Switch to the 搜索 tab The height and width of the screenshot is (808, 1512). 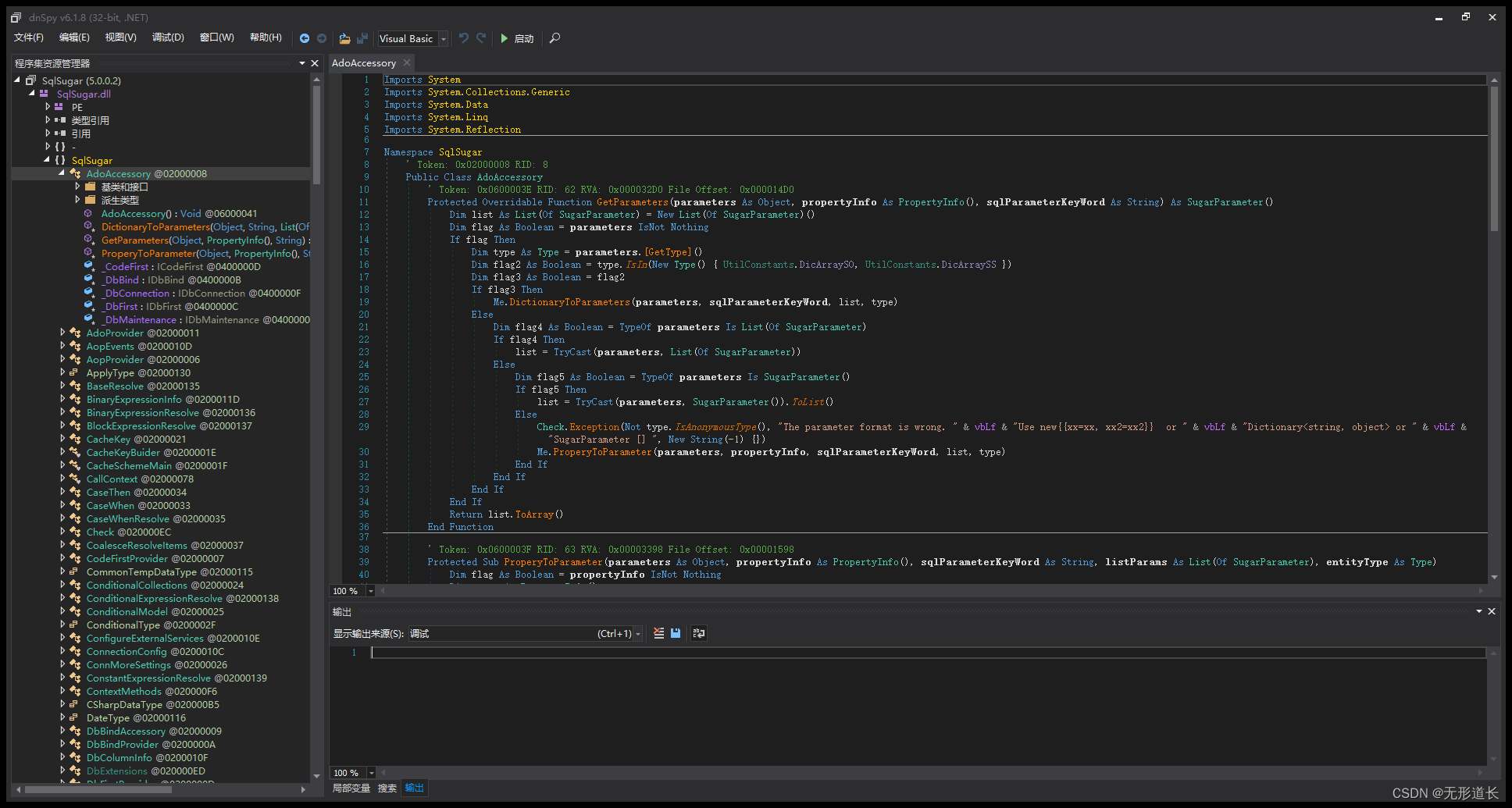(387, 788)
